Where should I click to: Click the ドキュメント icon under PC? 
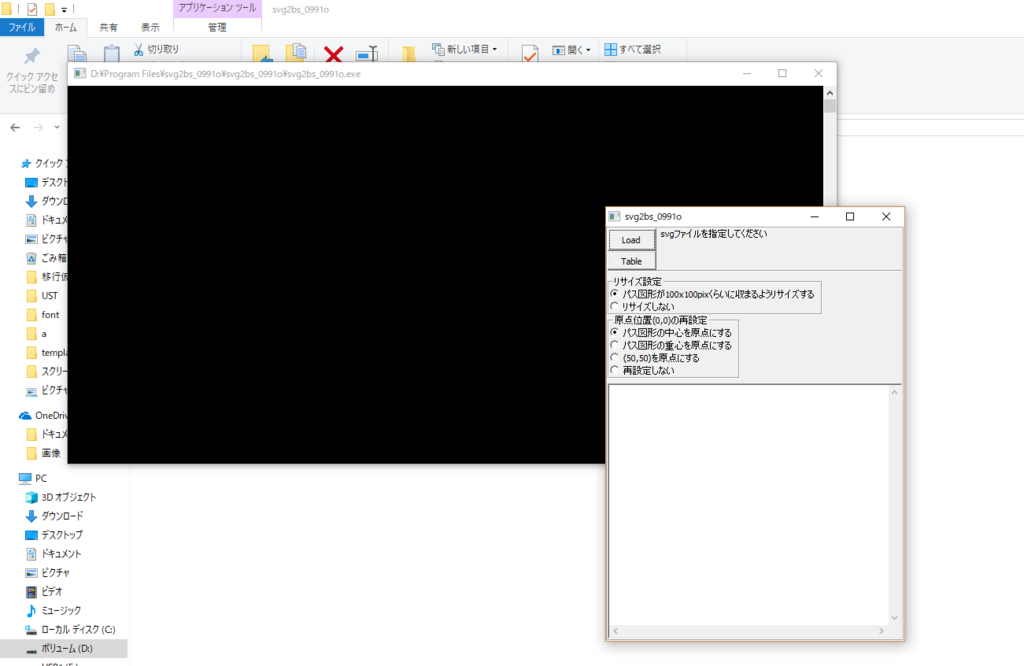pyautogui.click(x=31, y=554)
